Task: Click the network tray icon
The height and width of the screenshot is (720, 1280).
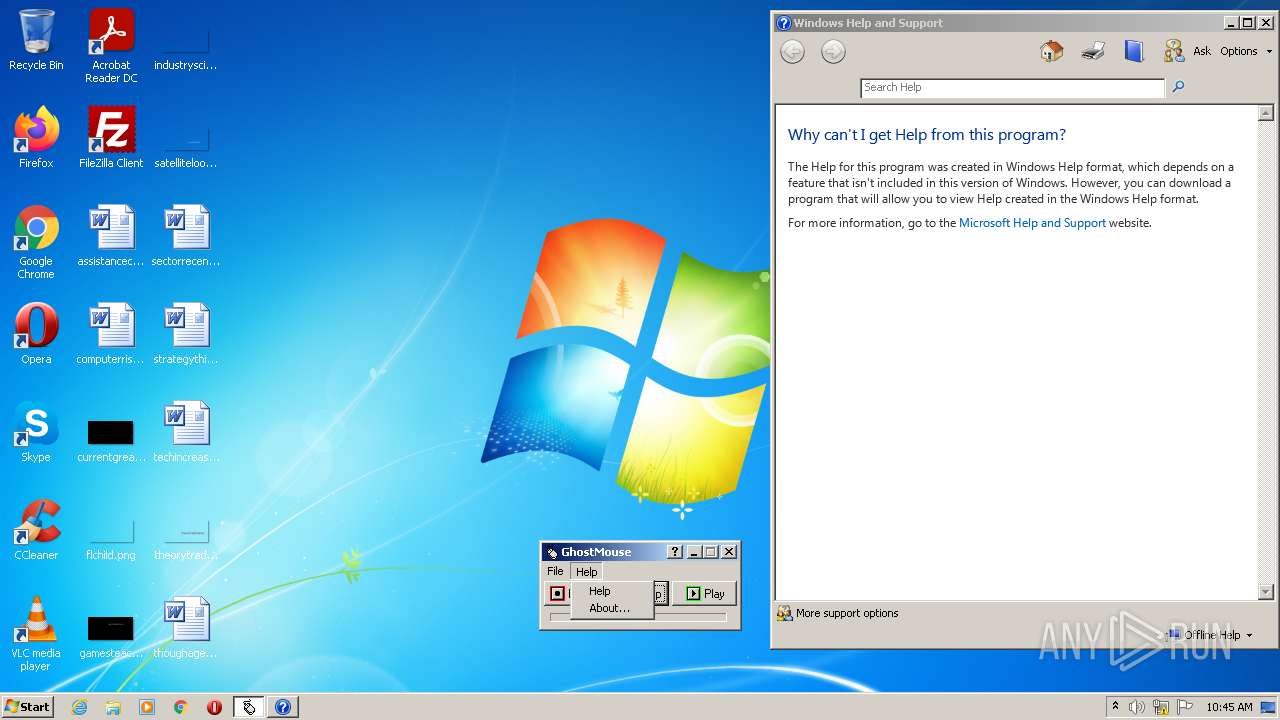Action: (1161, 707)
